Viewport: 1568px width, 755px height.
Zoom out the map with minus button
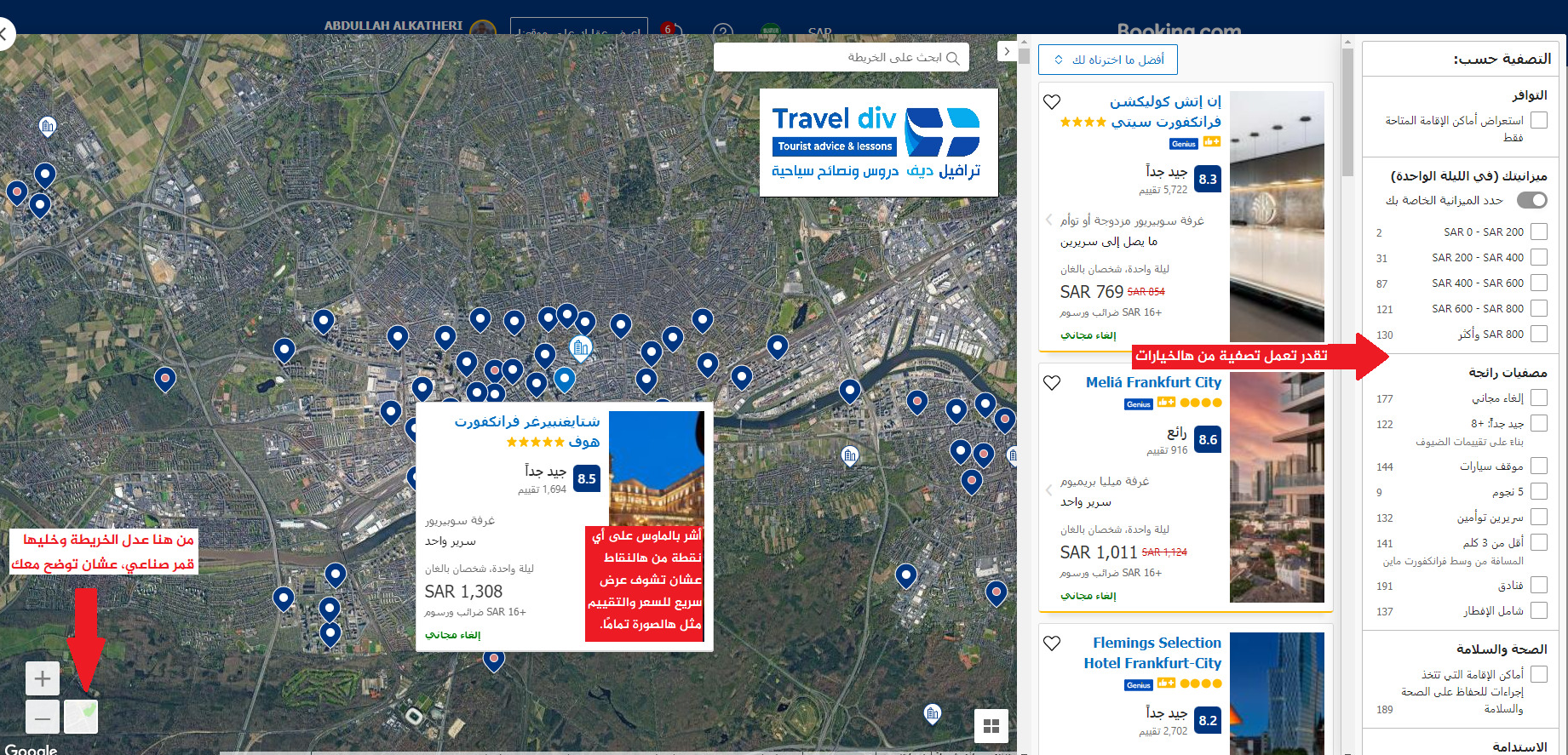click(43, 718)
